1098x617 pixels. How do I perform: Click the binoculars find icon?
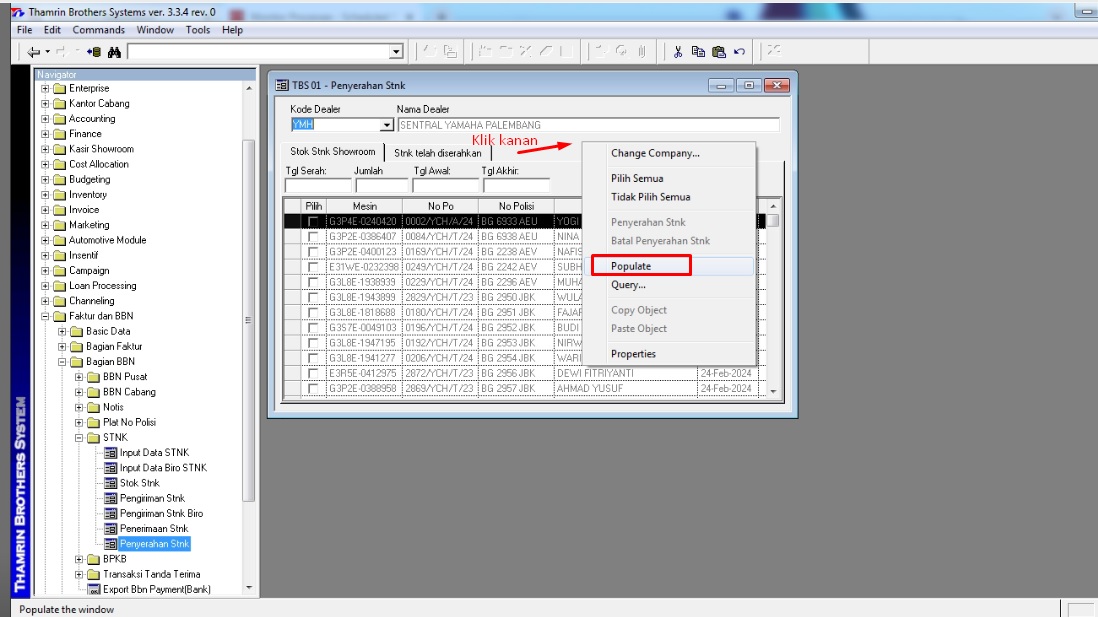coord(114,52)
